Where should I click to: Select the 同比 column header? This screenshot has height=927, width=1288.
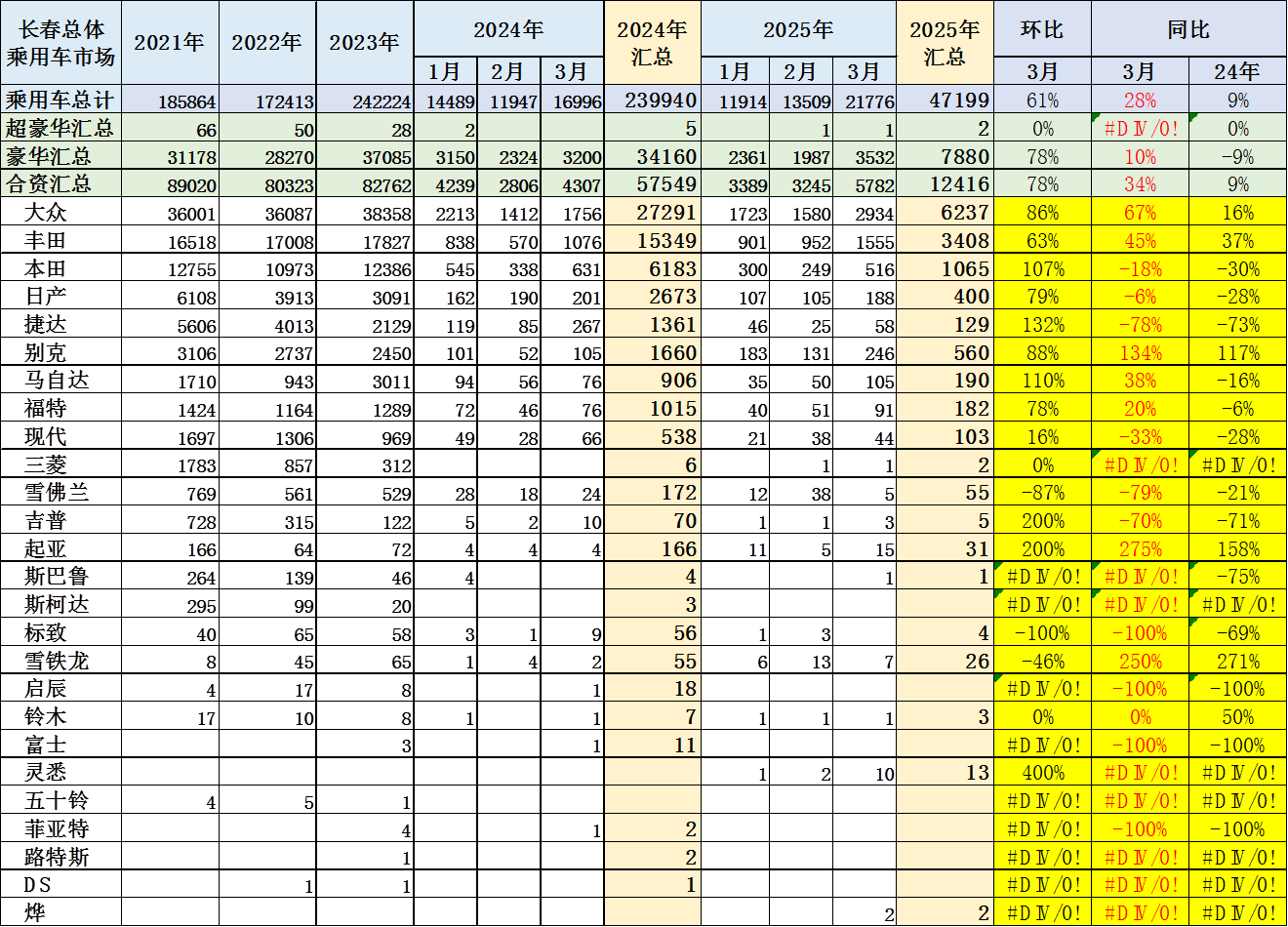coord(1187,29)
